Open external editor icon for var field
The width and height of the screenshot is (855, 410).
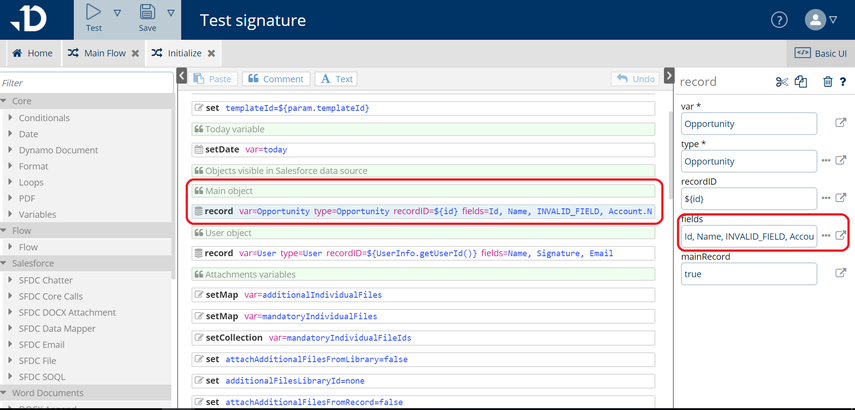tap(841, 124)
